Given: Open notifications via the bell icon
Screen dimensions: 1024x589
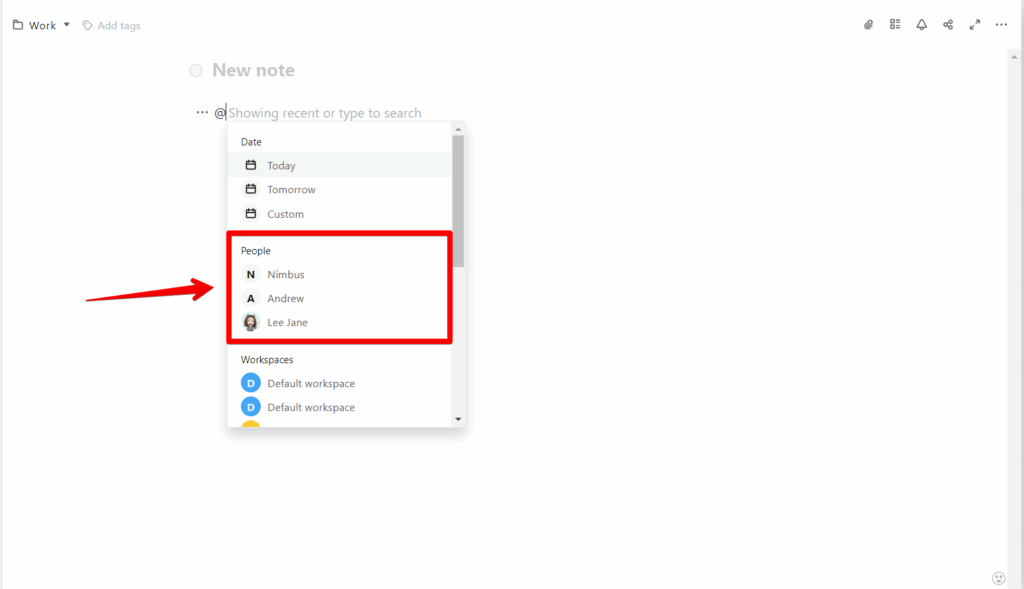Looking at the screenshot, I should [x=921, y=24].
